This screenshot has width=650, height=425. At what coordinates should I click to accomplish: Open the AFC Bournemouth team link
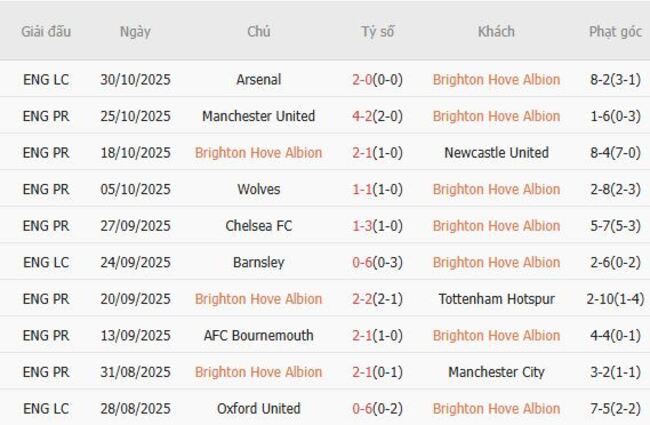point(258,335)
